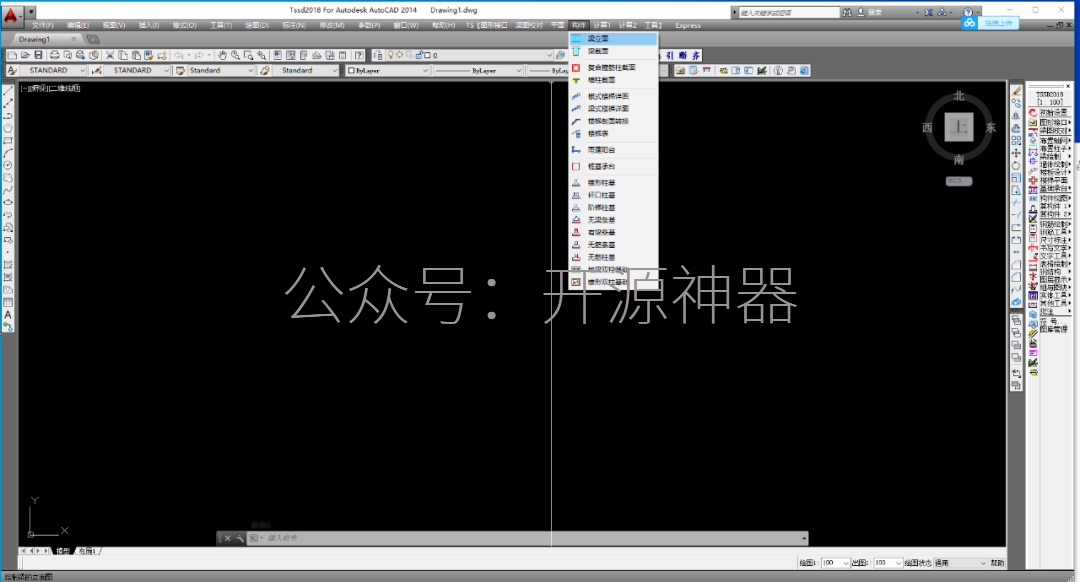Click the Cut scissors icon

pos(110,55)
